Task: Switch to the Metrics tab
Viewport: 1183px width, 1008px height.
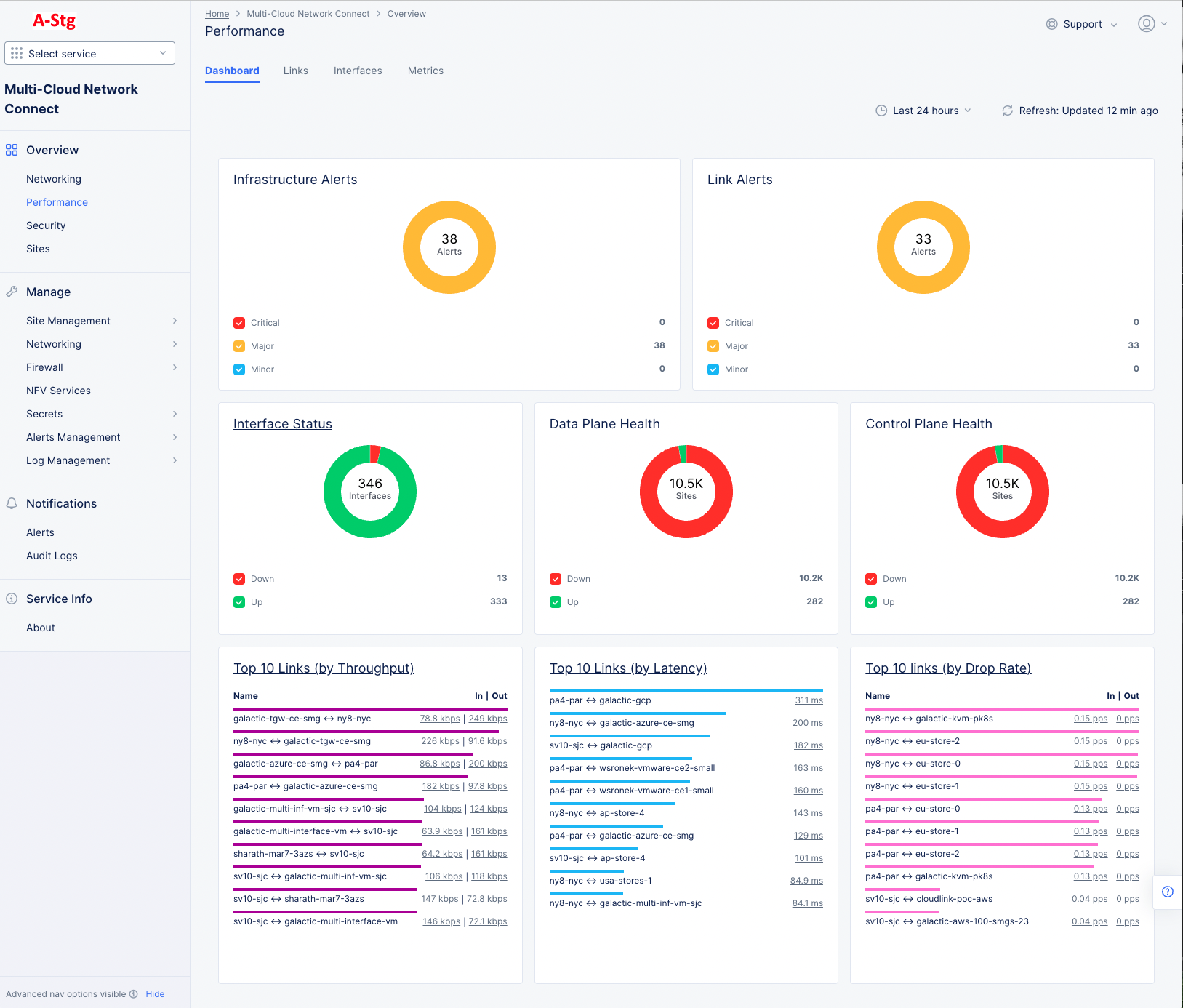Action: point(425,71)
